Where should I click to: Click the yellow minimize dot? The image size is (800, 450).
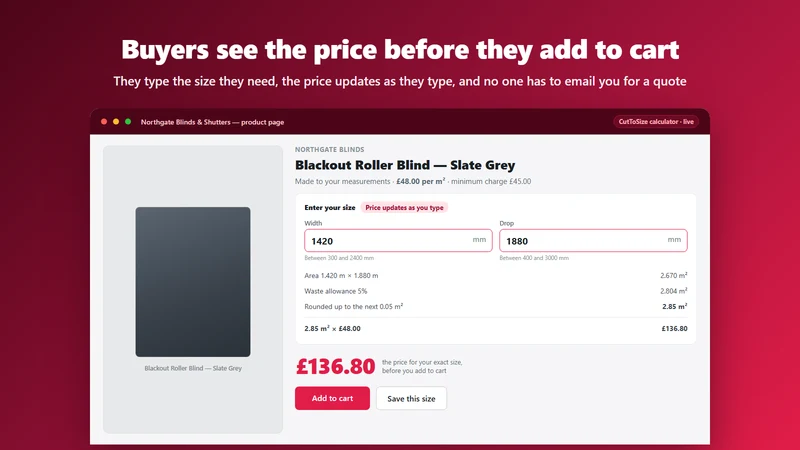click(x=116, y=121)
